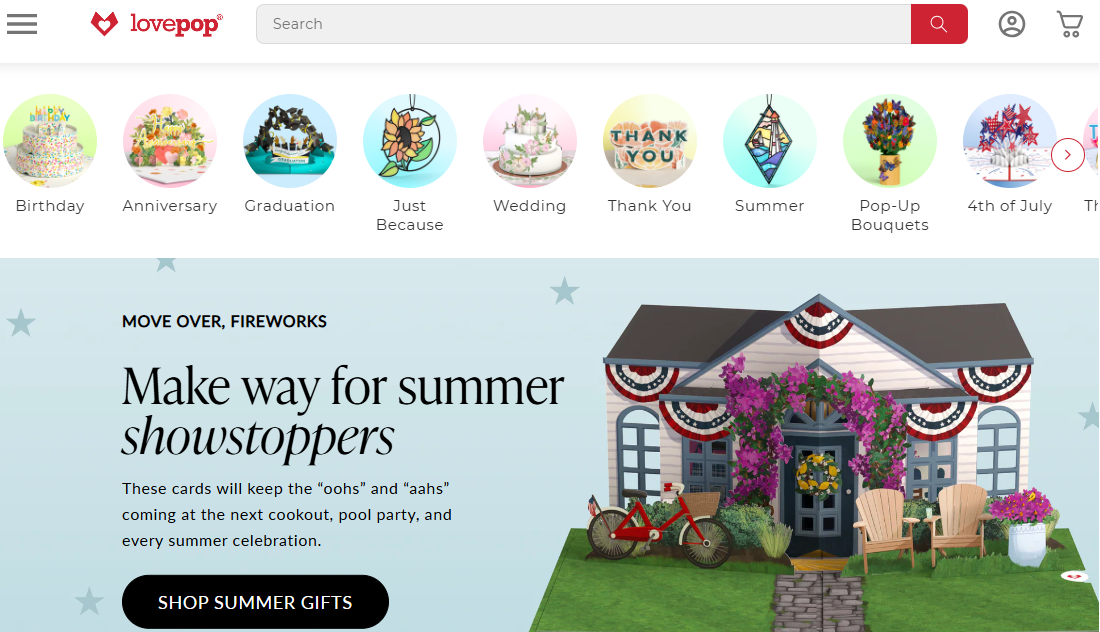Click into the Search text field
The height and width of the screenshot is (632, 1100).
(584, 24)
